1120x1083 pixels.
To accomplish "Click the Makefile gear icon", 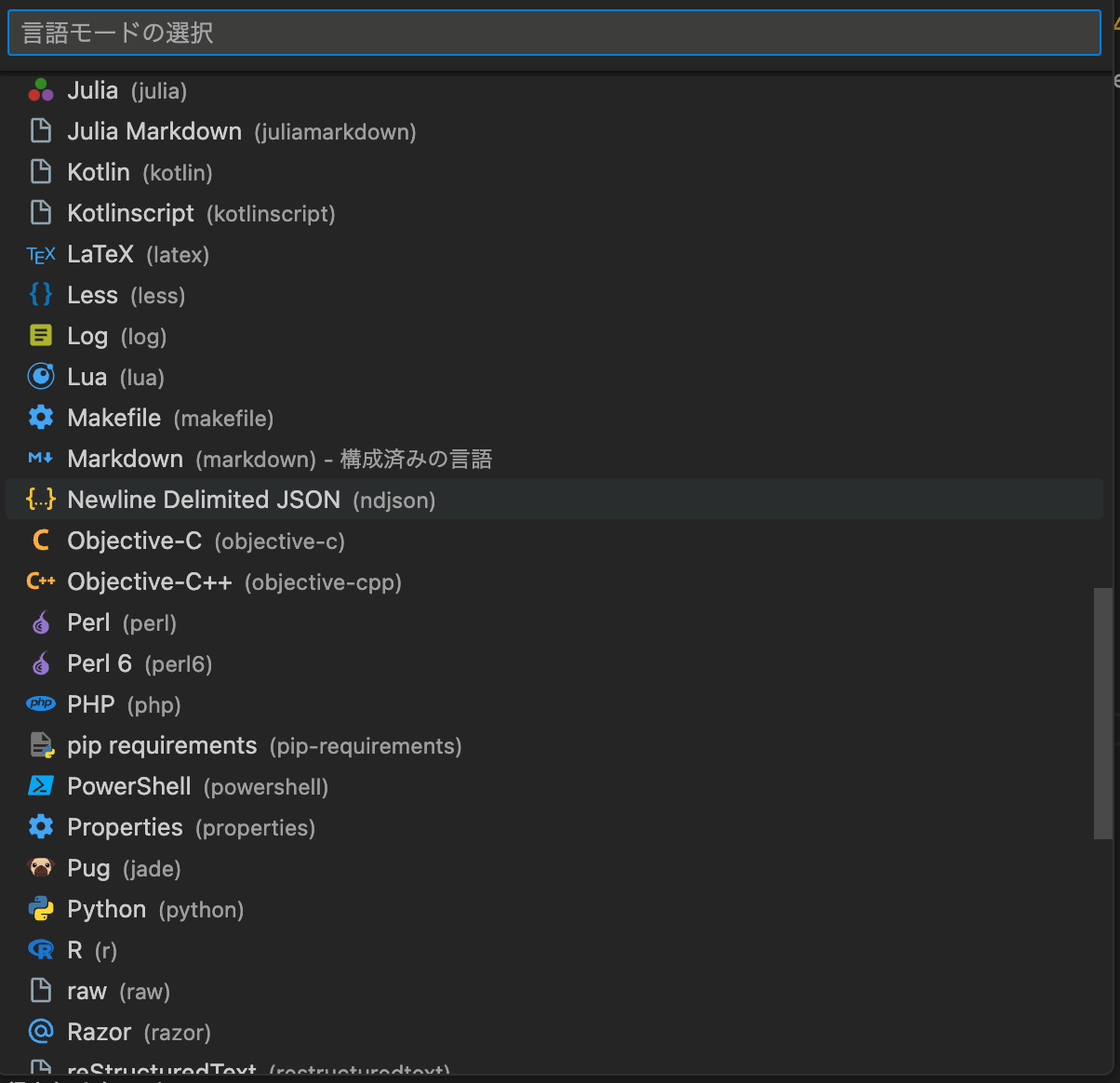I will pos(41,418).
